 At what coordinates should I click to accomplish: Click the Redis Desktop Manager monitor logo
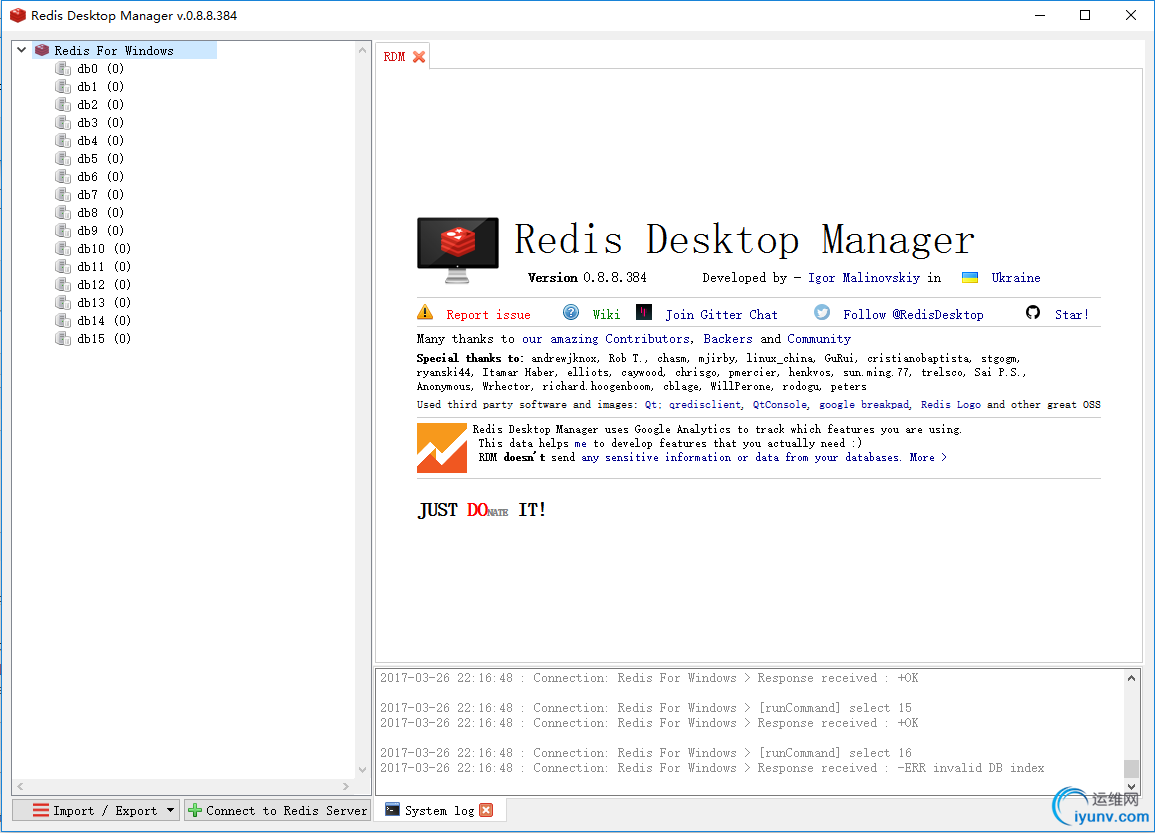[x=457, y=250]
